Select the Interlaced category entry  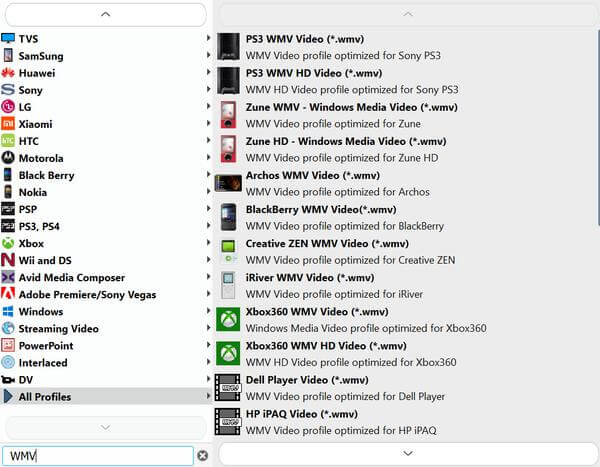coord(106,362)
